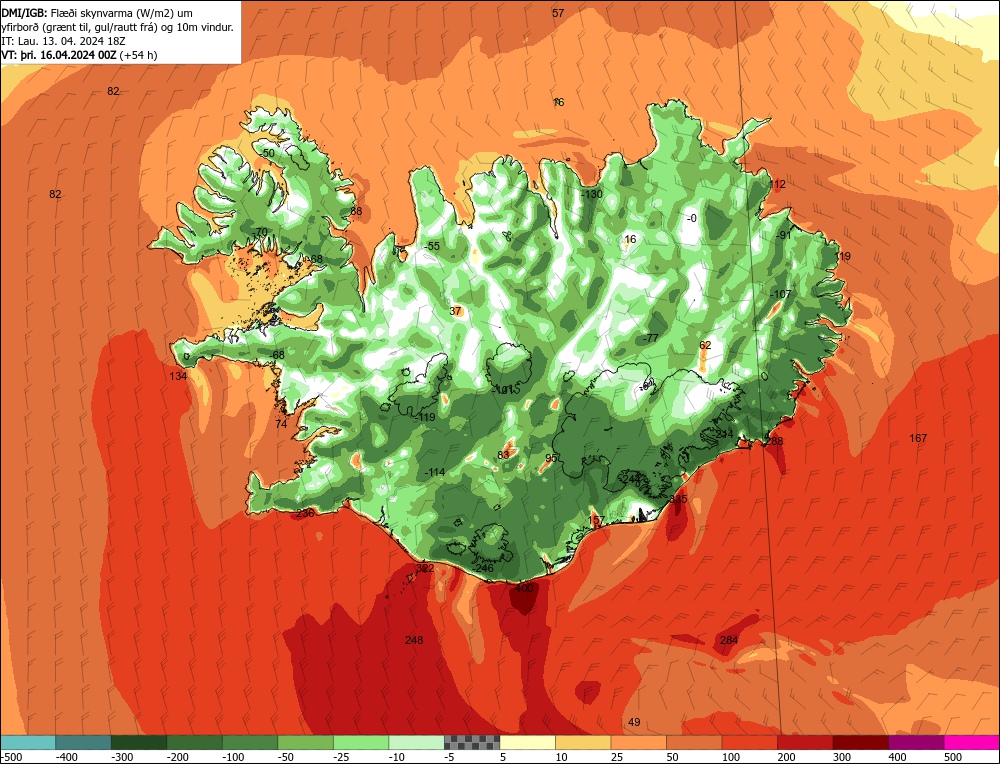Click the legend label 500
1000x764 pixels.
pyautogui.click(x=953, y=757)
